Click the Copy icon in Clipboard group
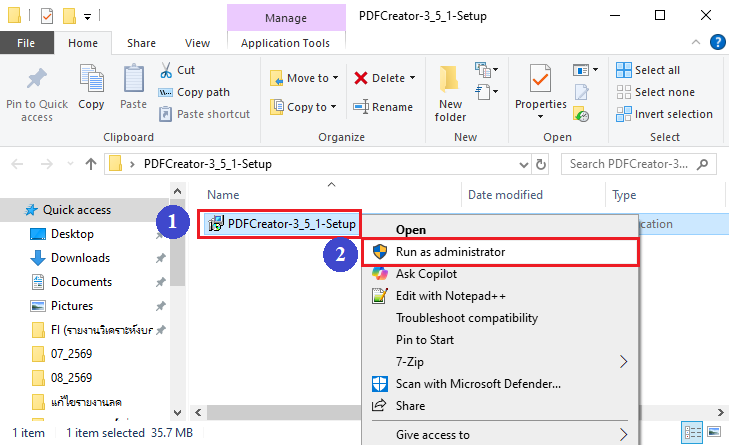The height and width of the screenshot is (445, 729). (91, 78)
